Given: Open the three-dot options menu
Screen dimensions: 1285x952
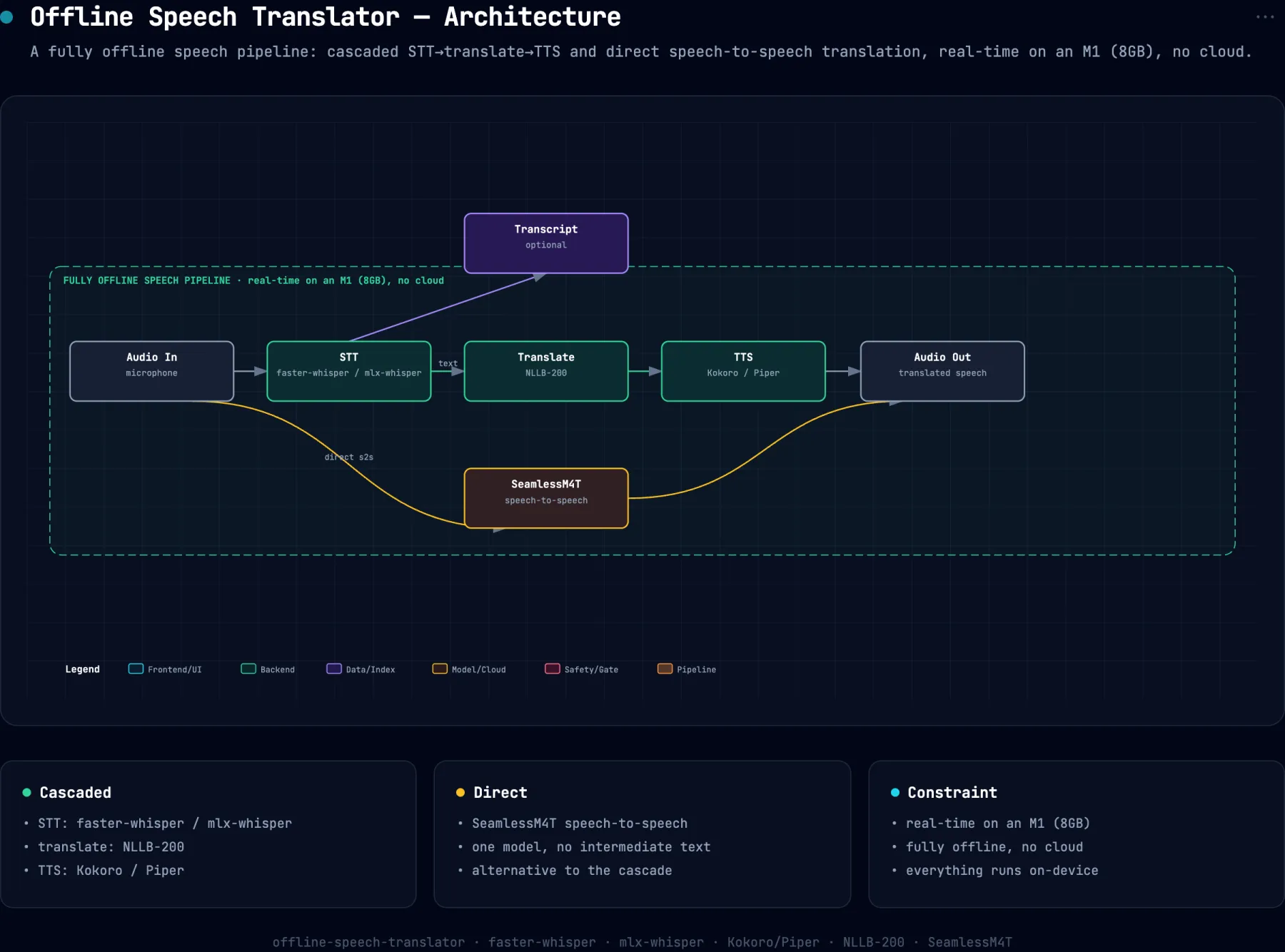Looking at the screenshot, I should 1265,17.
